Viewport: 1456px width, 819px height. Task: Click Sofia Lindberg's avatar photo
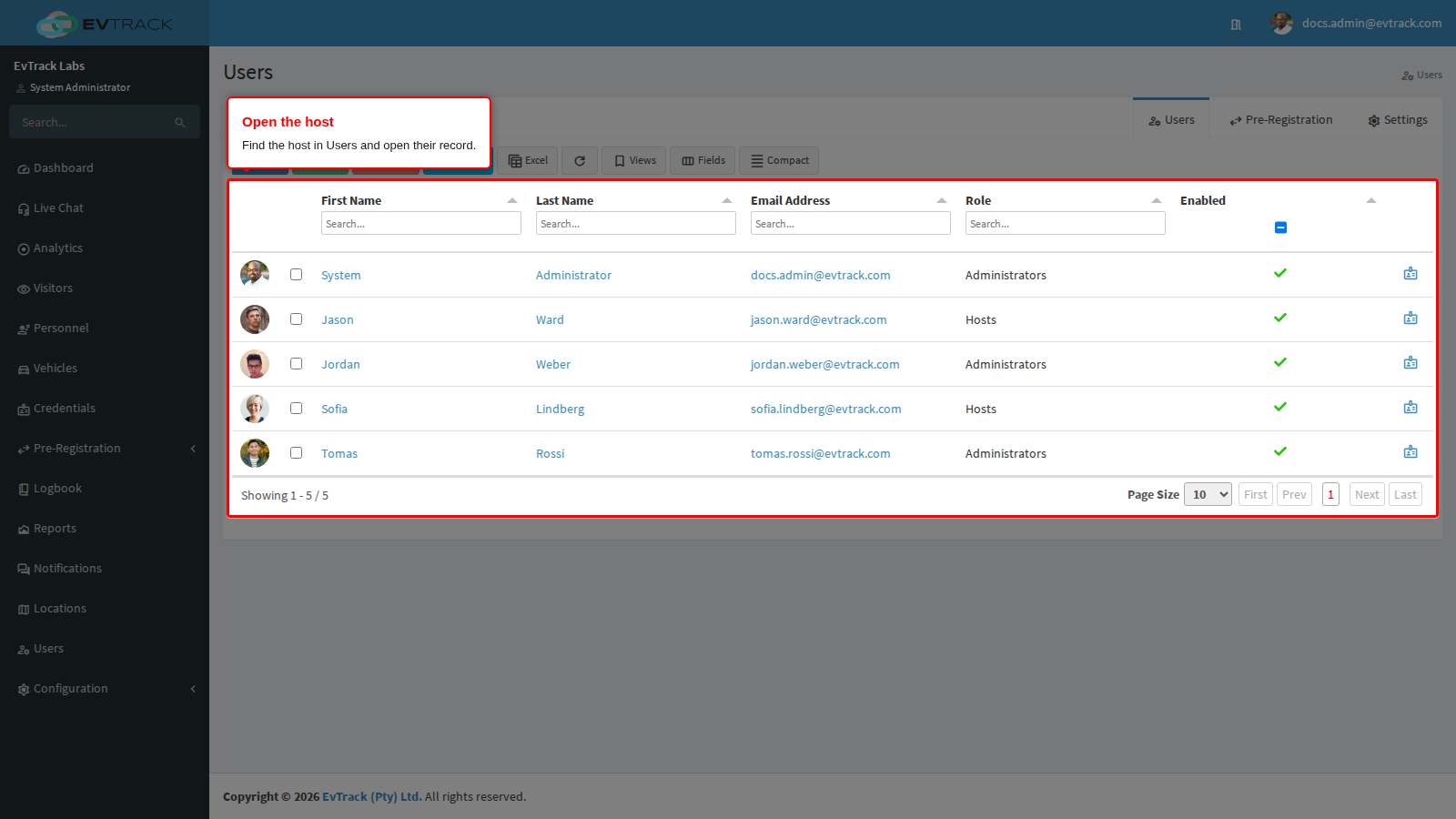(x=255, y=409)
